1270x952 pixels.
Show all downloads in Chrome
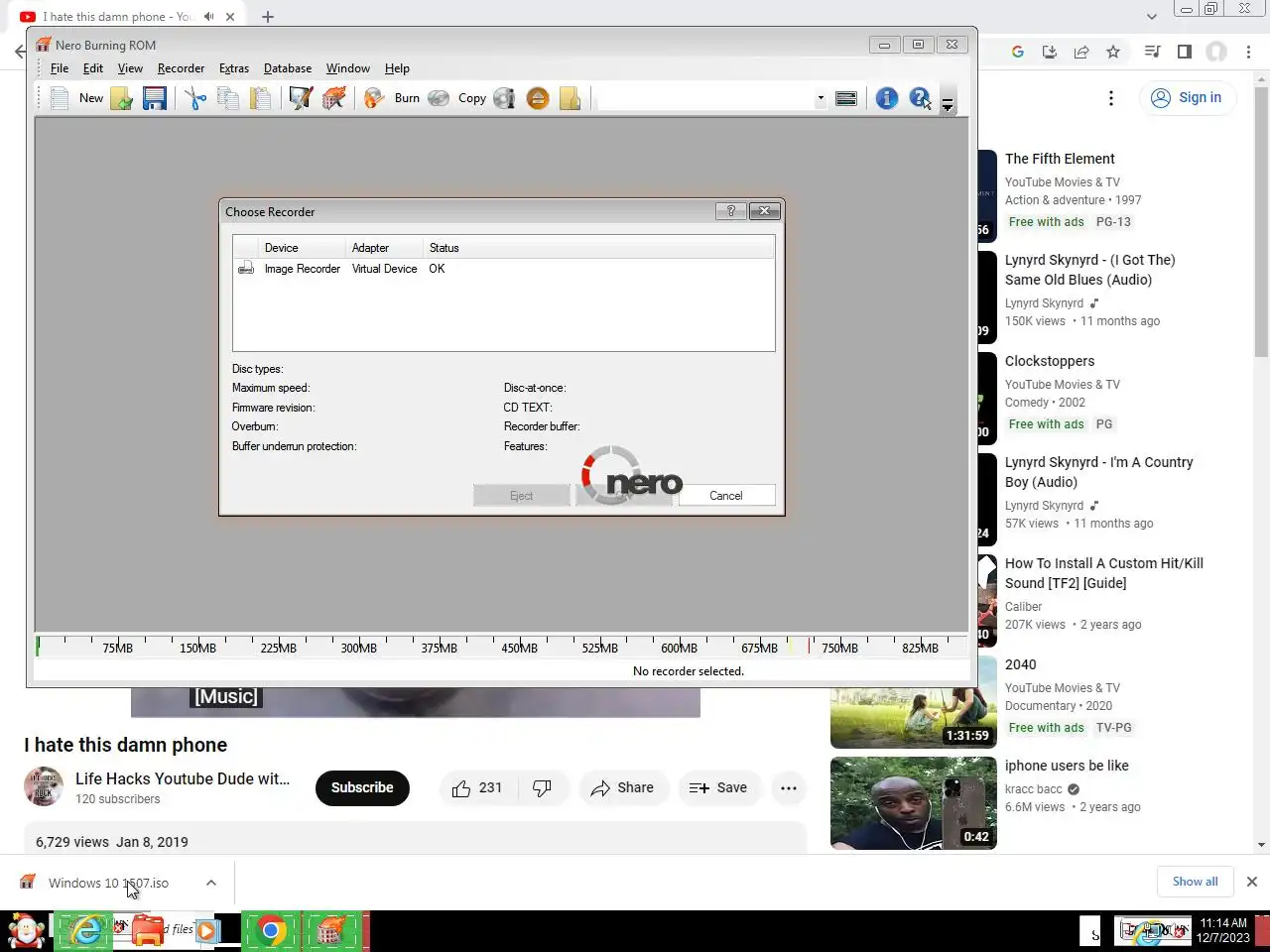1195,882
